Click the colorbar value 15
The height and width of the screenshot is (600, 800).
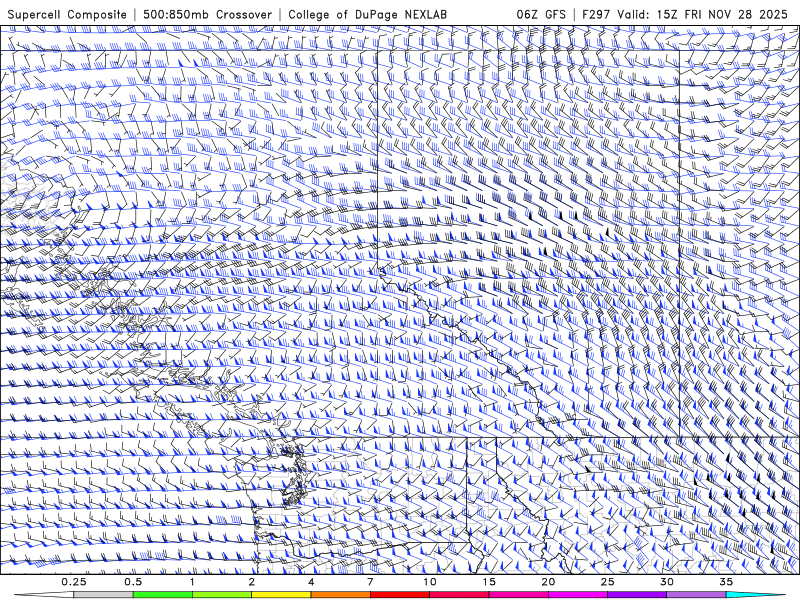(x=489, y=582)
